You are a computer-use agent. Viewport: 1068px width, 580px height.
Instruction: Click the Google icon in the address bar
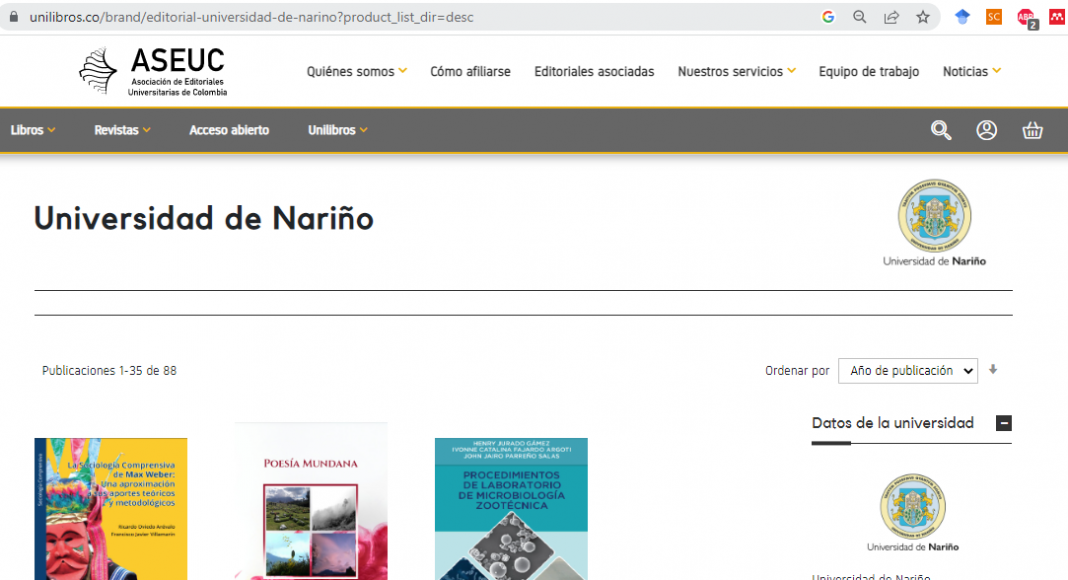(x=828, y=17)
